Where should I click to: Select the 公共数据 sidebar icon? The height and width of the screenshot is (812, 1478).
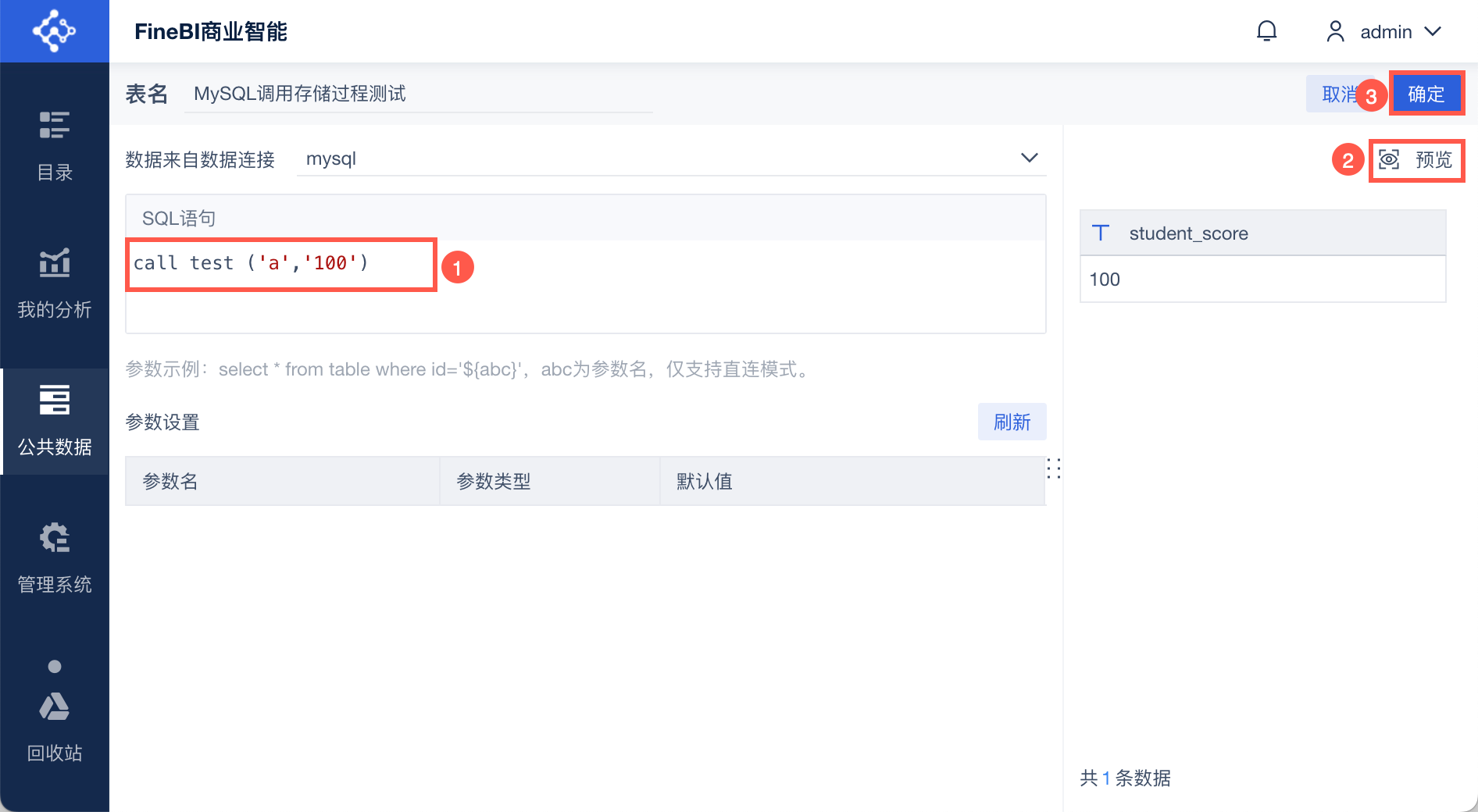point(55,400)
